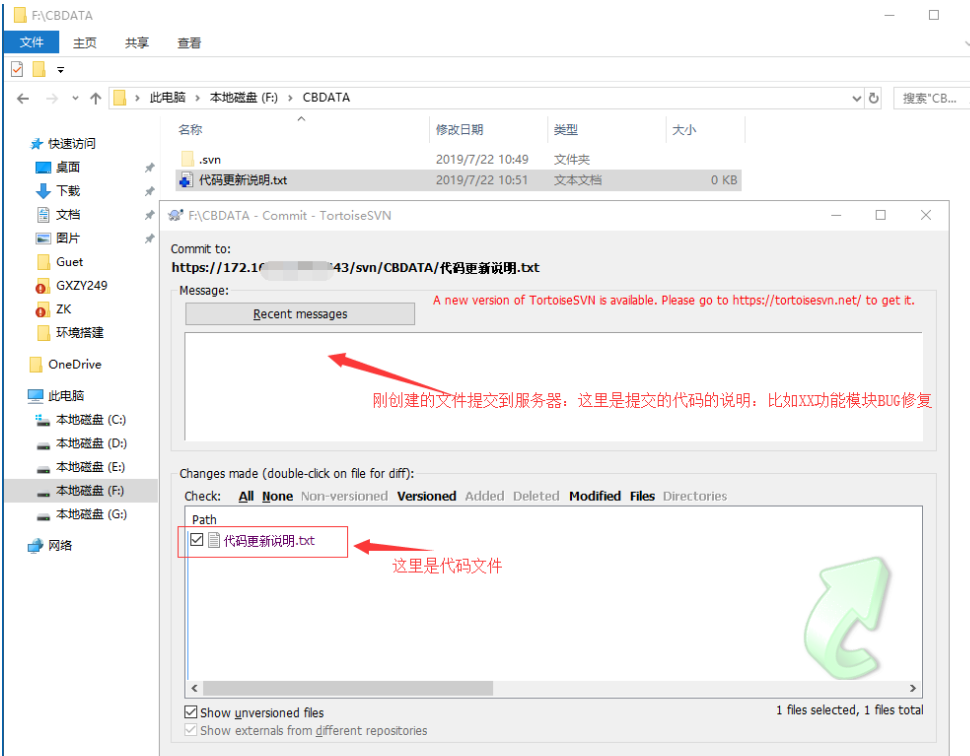Image resolution: width=970 pixels, height=756 pixels.
Task: Click the SVN-added file icon of 代码更新说明.txt in Explorer
Action: point(186,180)
